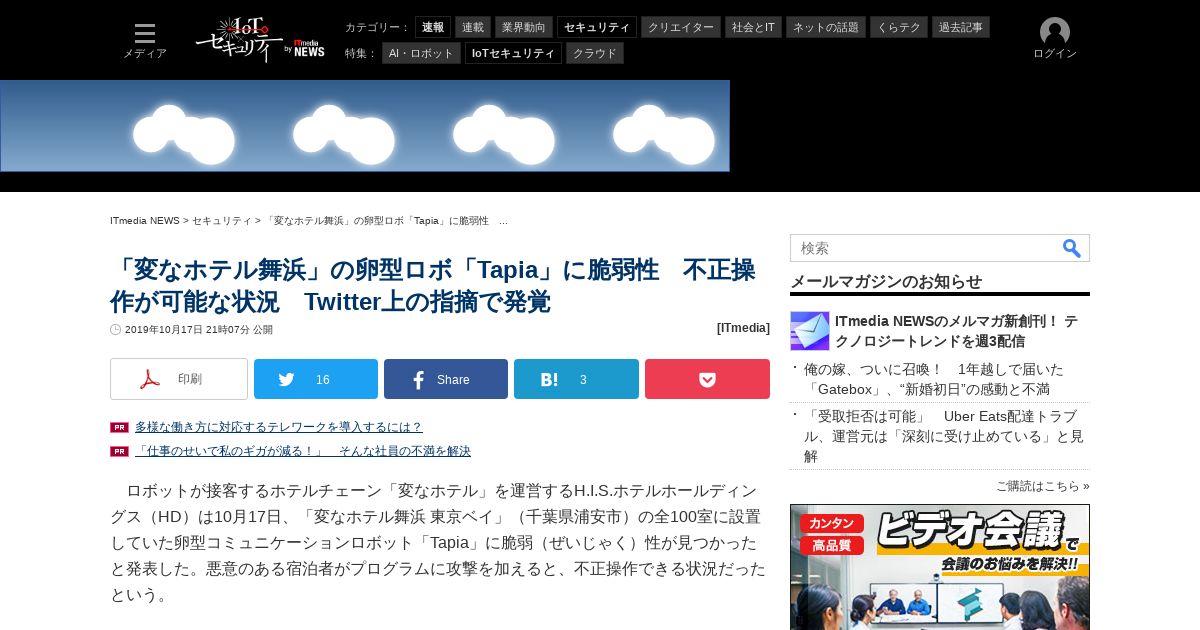Image resolution: width=1200 pixels, height=630 pixels.
Task: Focus the 検索 search input field
Action: tap(925, 248)
